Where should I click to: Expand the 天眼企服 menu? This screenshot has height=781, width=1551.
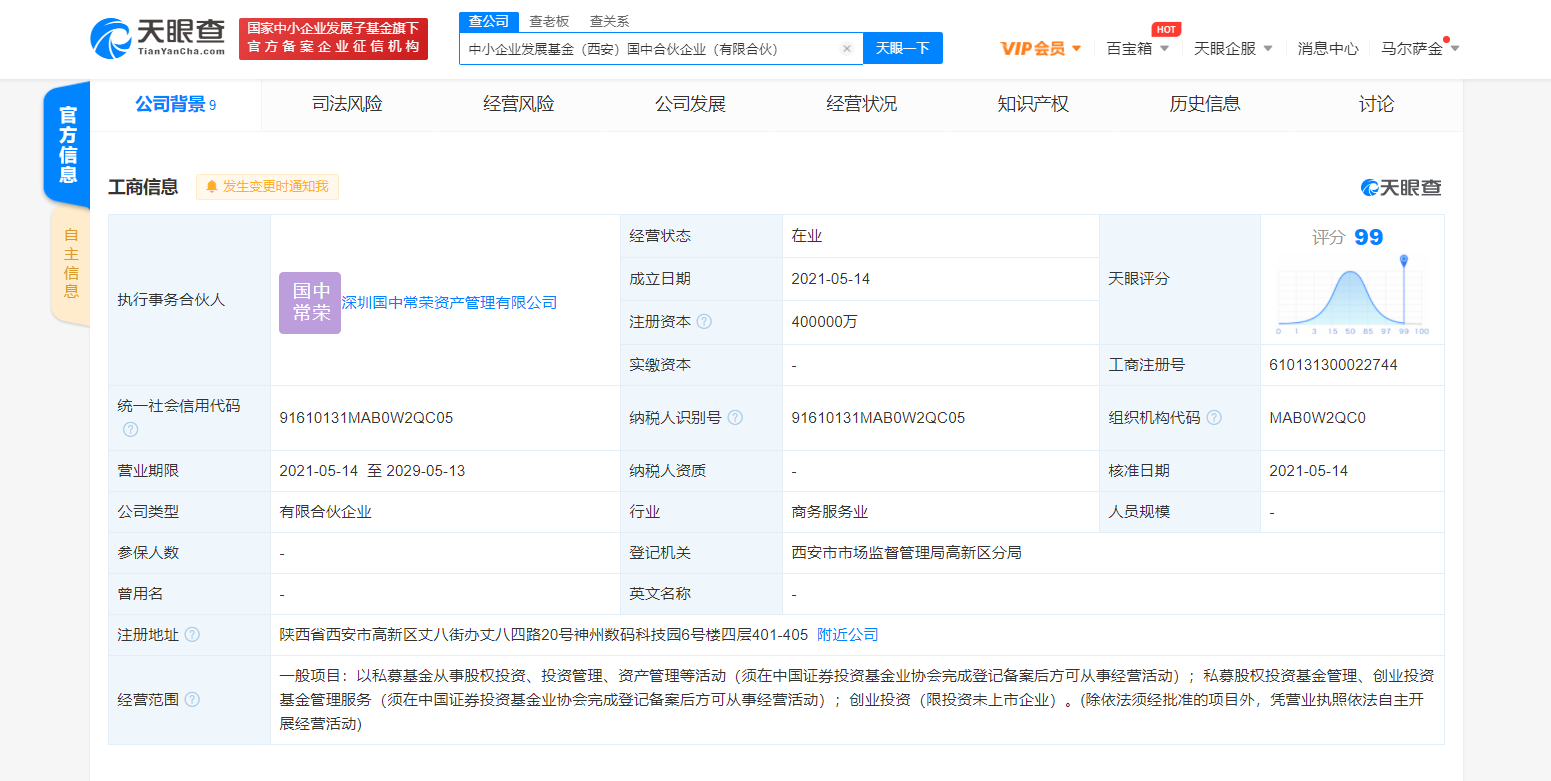click(x=1233, y=48)
